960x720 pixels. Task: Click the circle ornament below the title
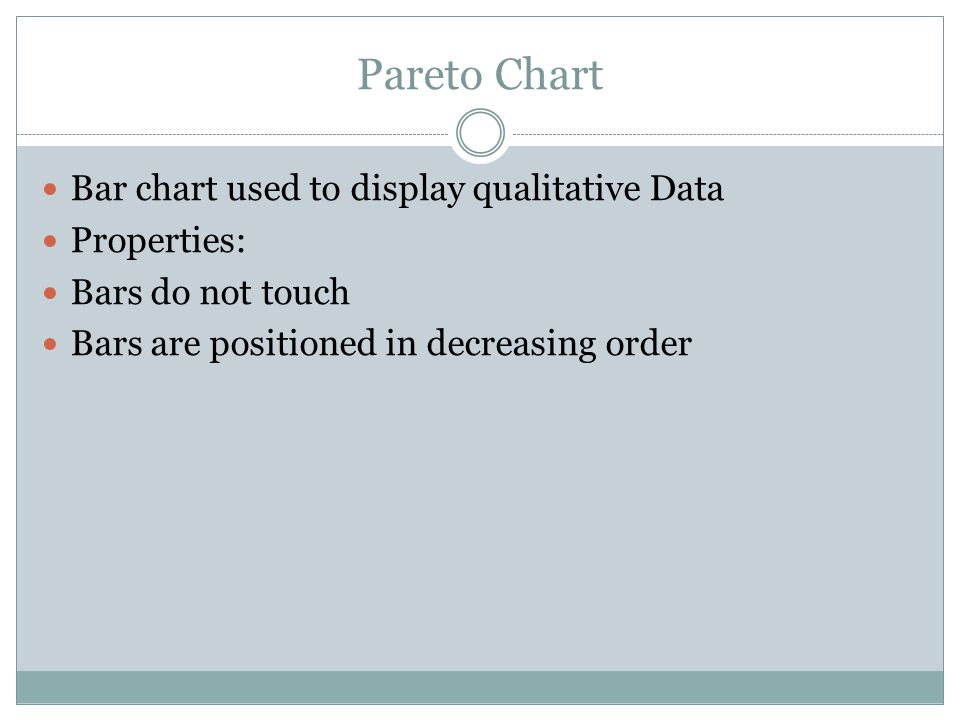[x=481, y=133]
